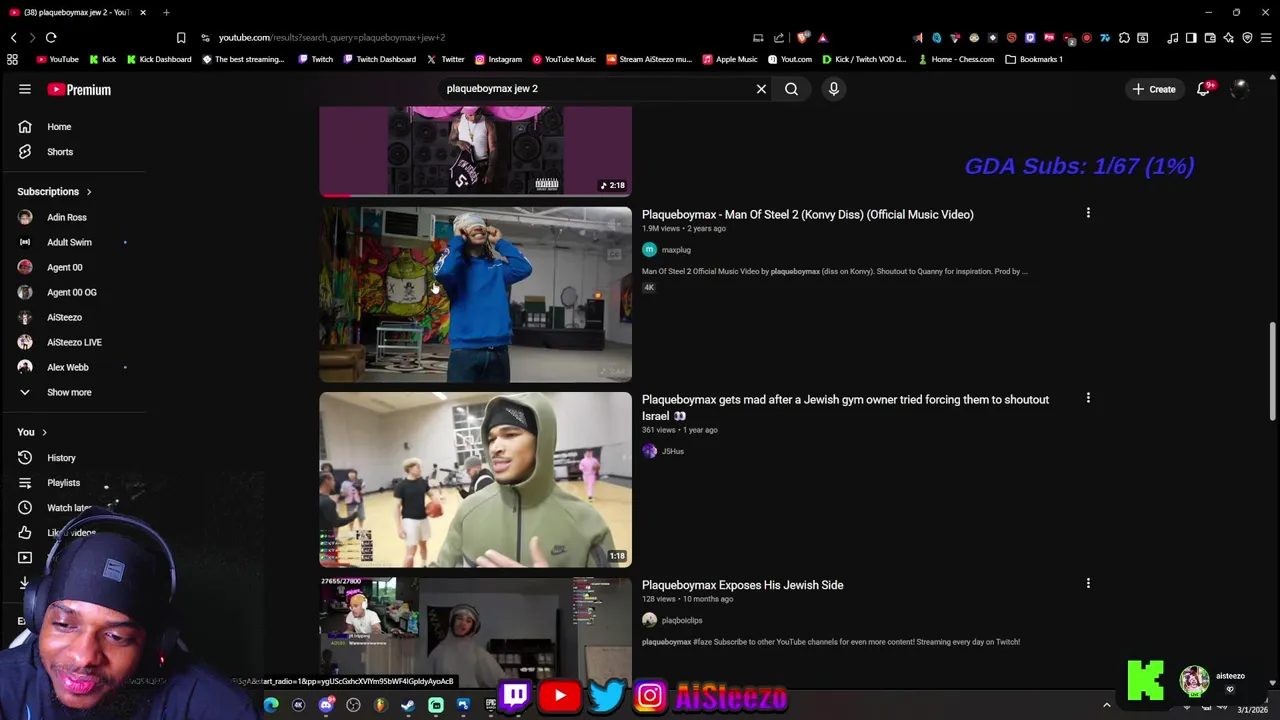Play the Man Of Steel 2 thumbnail
The width and height of the screenshot is (1280, 720).
(475, 295)
